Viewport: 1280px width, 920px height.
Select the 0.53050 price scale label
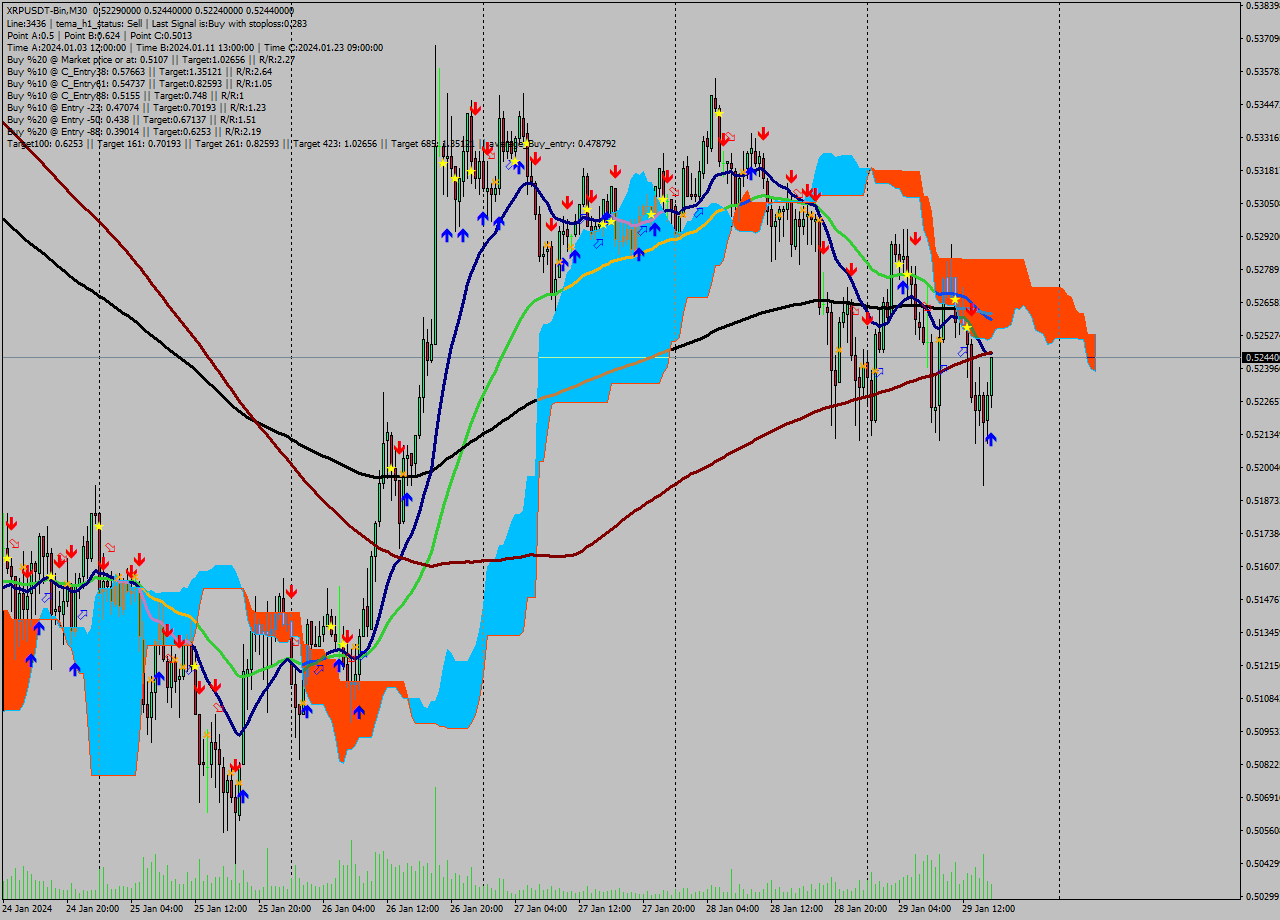(x=1262, y=204)
